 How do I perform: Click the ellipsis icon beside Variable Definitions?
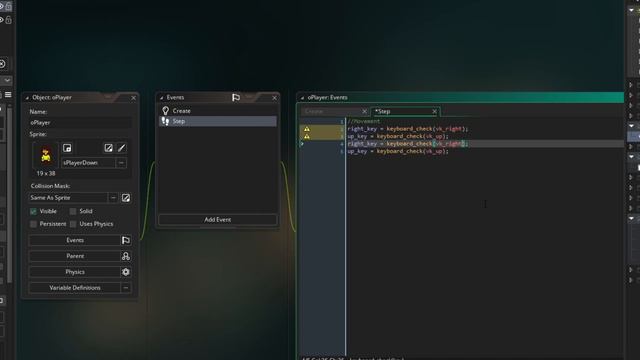click(126, 288)
